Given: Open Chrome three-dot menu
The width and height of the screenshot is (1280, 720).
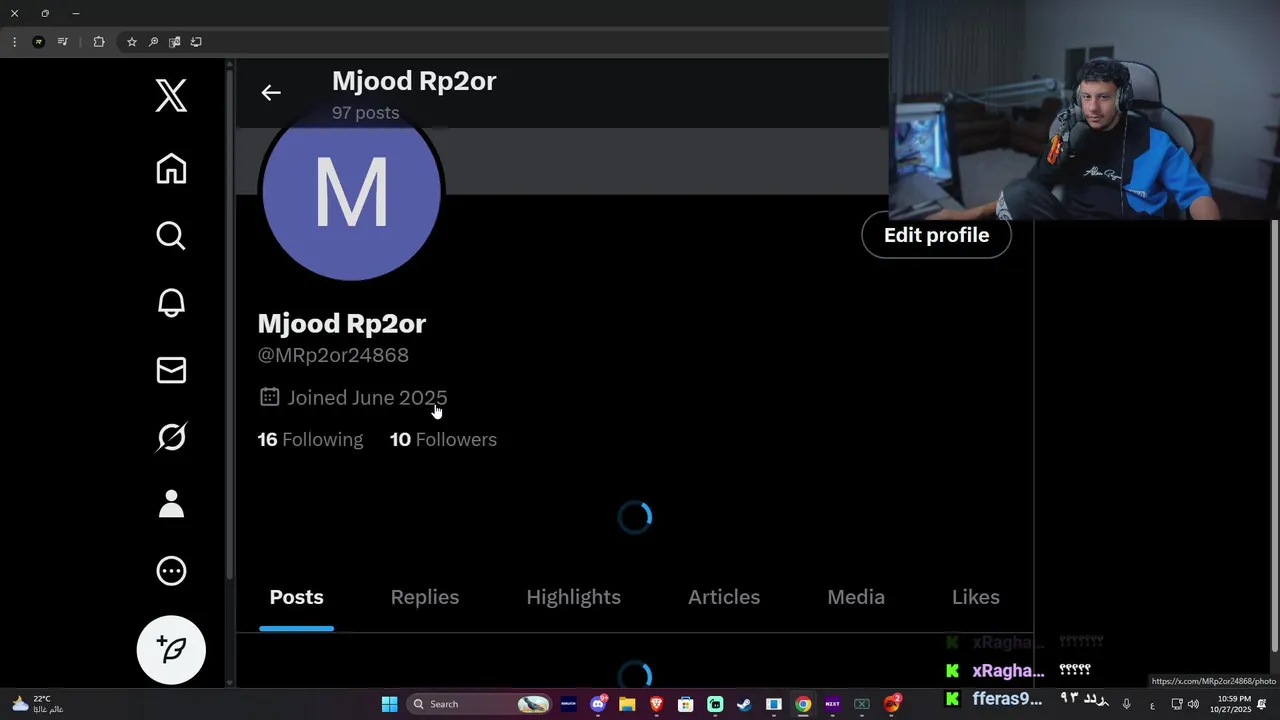Looking at the screenshot, I should (14, 42).
